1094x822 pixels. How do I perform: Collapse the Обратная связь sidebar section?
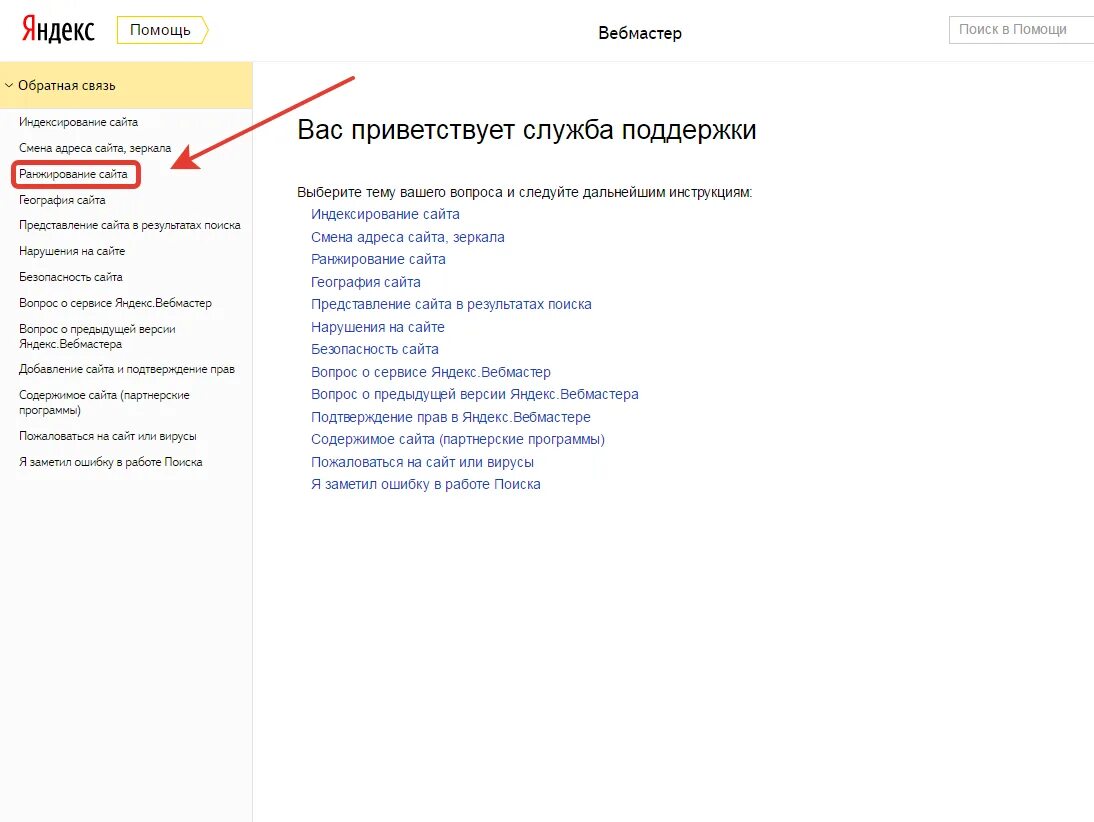tap(126, 85)
